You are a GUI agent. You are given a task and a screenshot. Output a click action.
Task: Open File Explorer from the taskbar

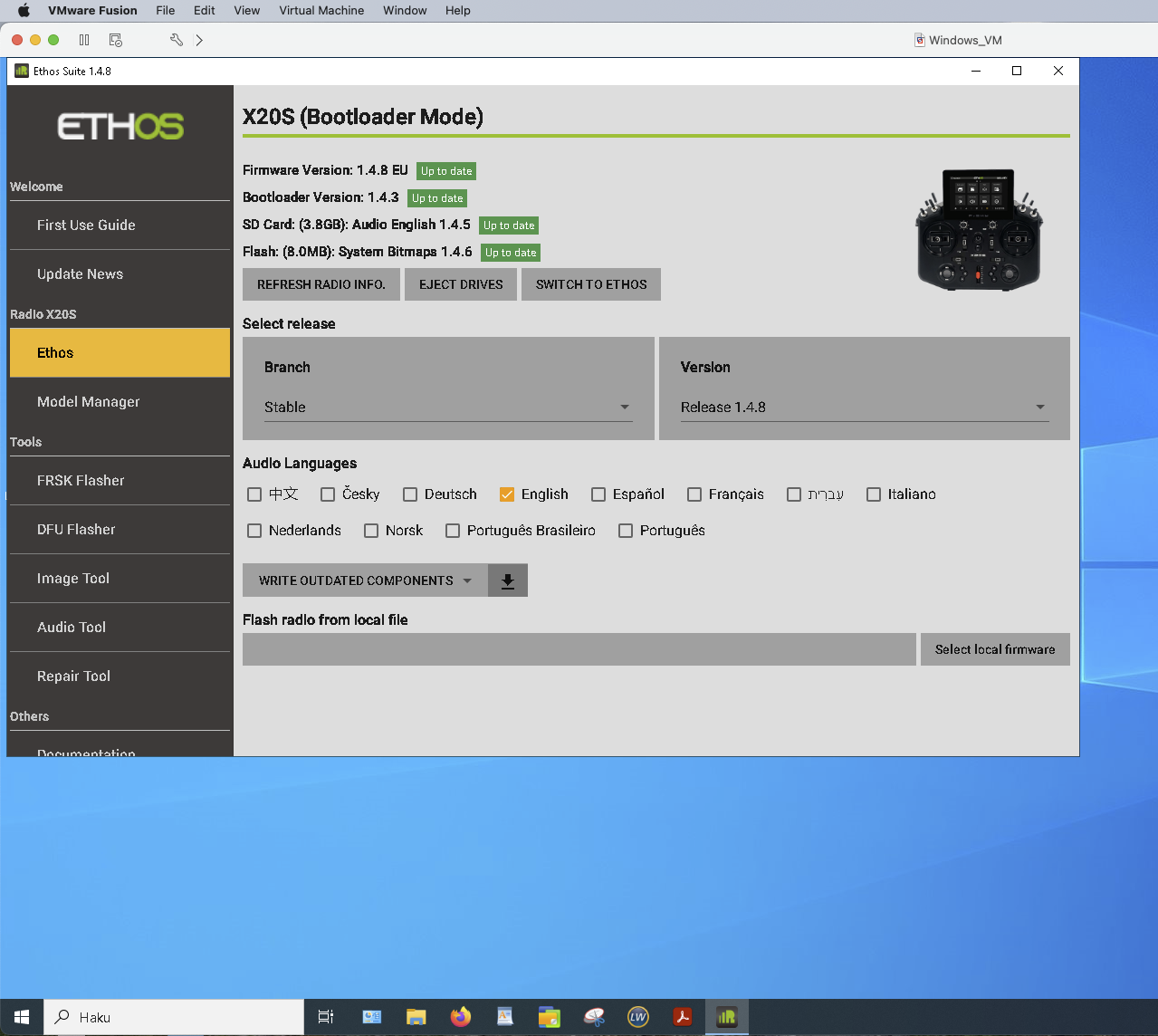(x=416, y=1016)
